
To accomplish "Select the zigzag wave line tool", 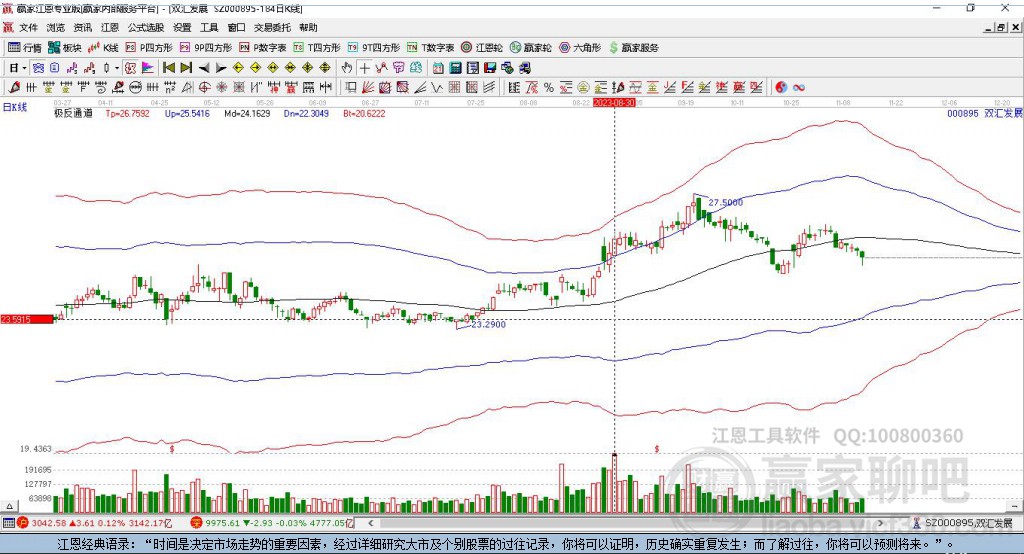I will click(x=436, y=87).
